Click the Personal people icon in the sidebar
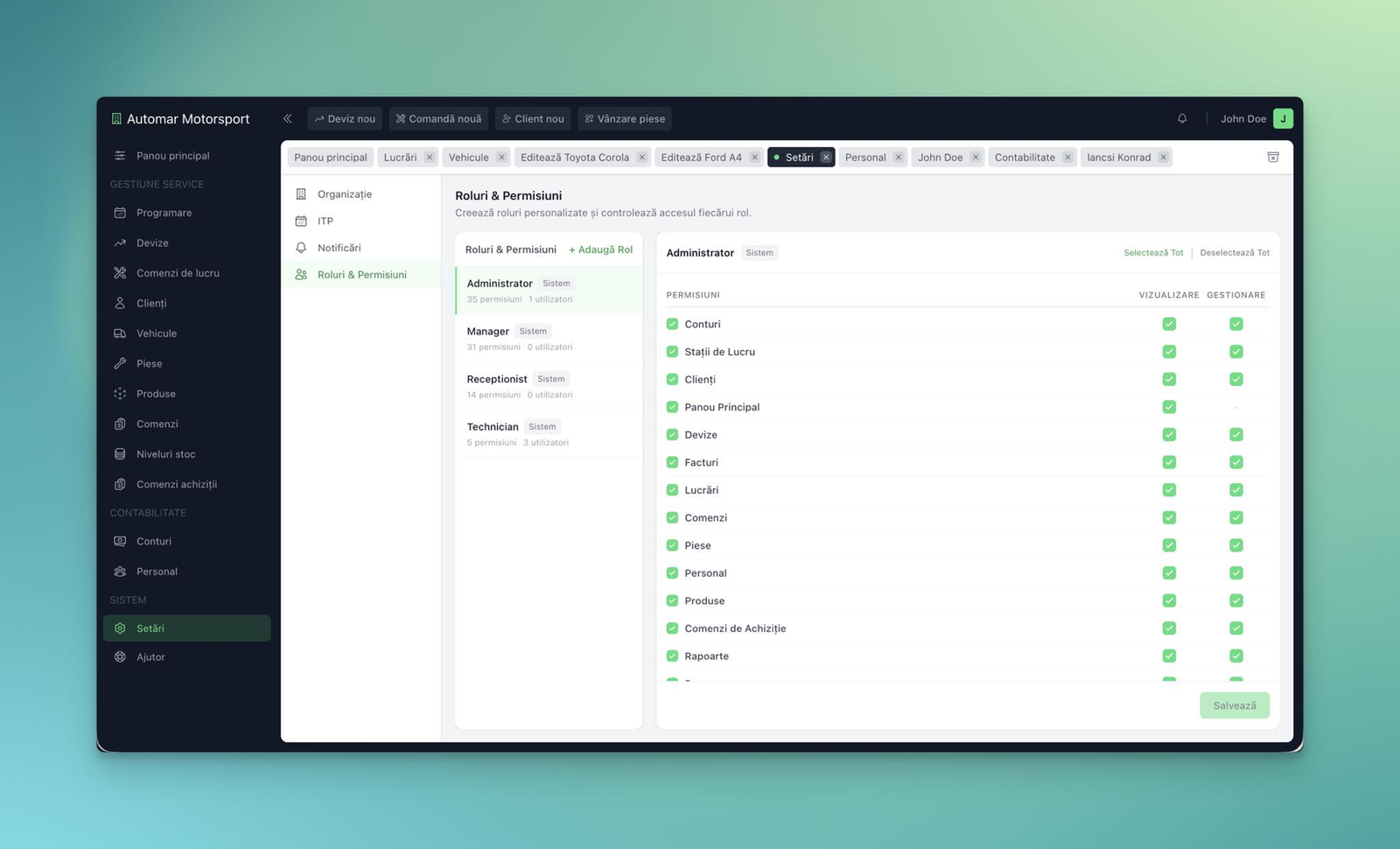The image size is (1400, 849). point(120,572)
